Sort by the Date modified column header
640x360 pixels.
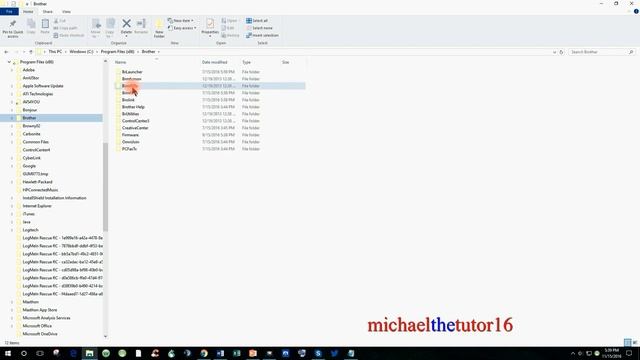coord(214,62)
